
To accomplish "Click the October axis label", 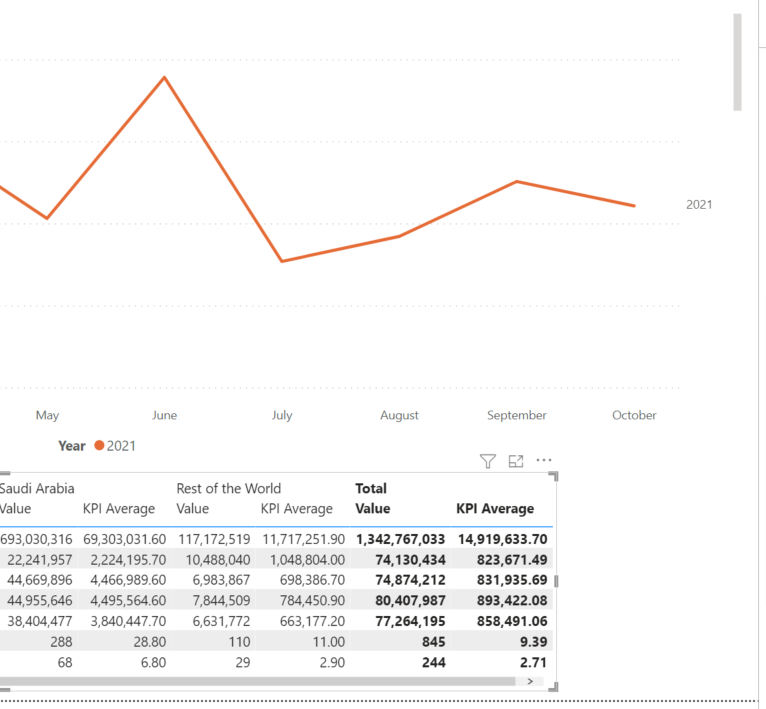I will [634, 415].
